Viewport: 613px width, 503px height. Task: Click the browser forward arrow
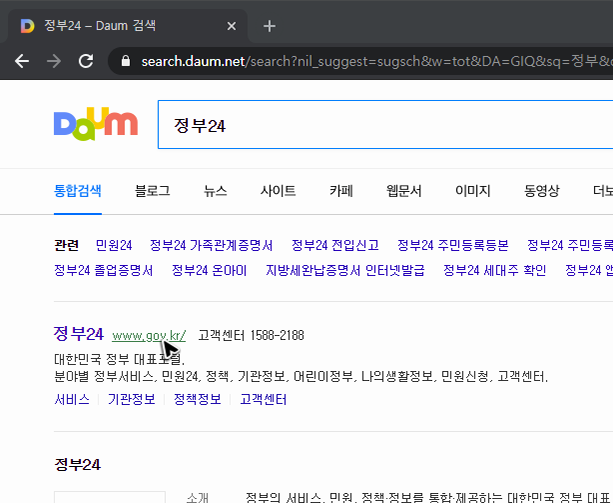tap(54, 61)
